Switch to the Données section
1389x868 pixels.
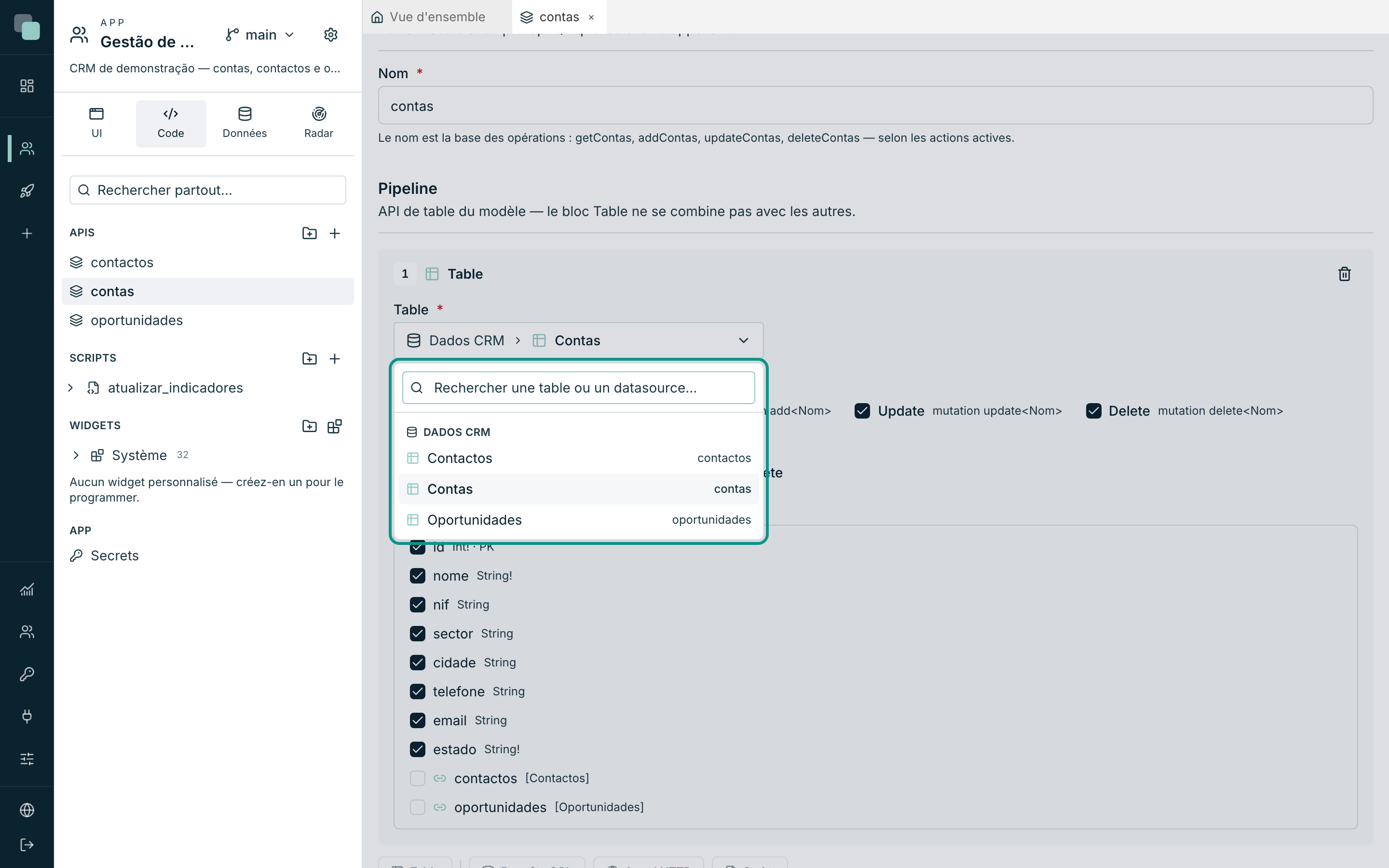245,123
